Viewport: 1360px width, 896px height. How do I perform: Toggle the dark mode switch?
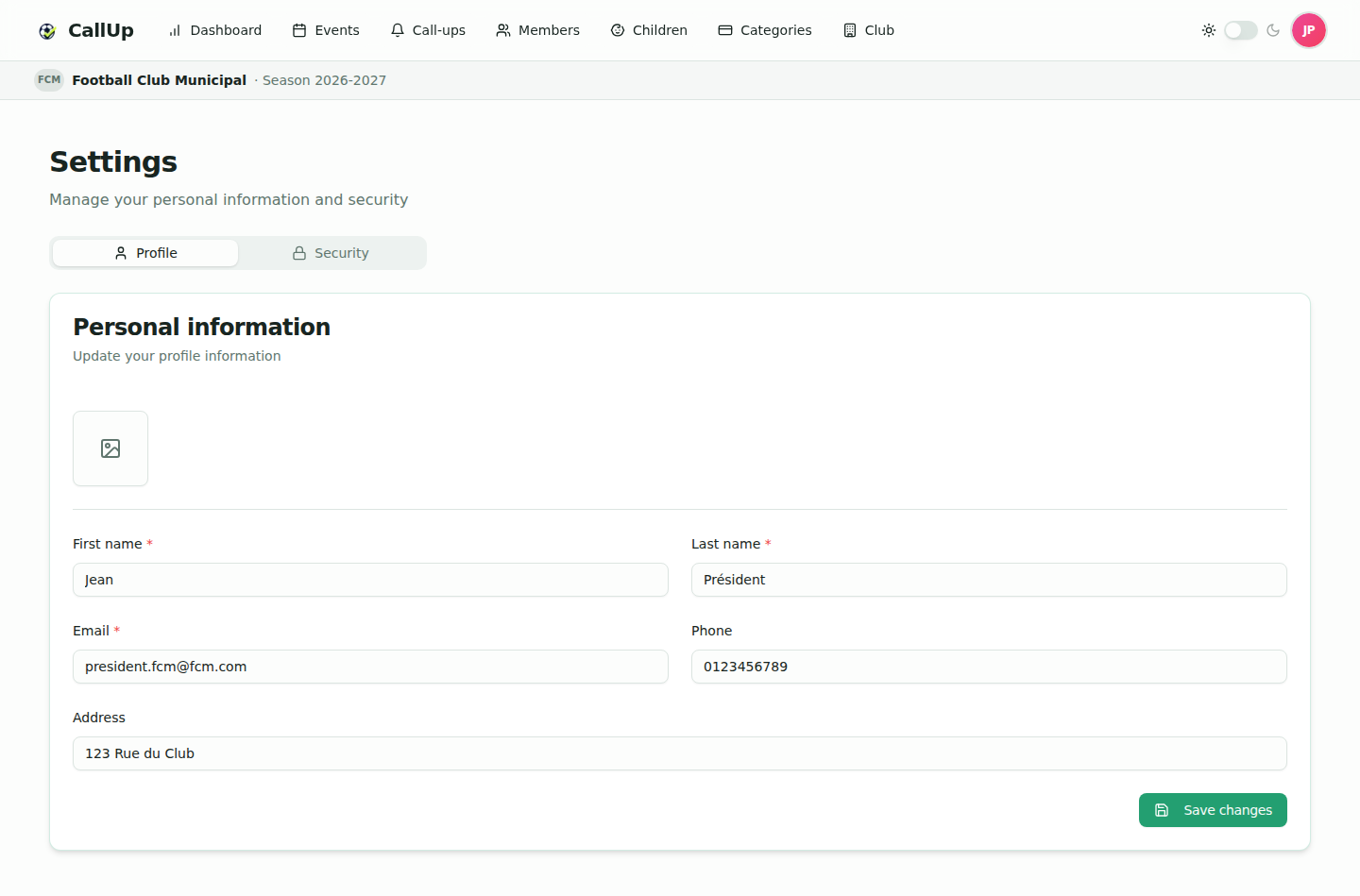(x=1241, y=30)
